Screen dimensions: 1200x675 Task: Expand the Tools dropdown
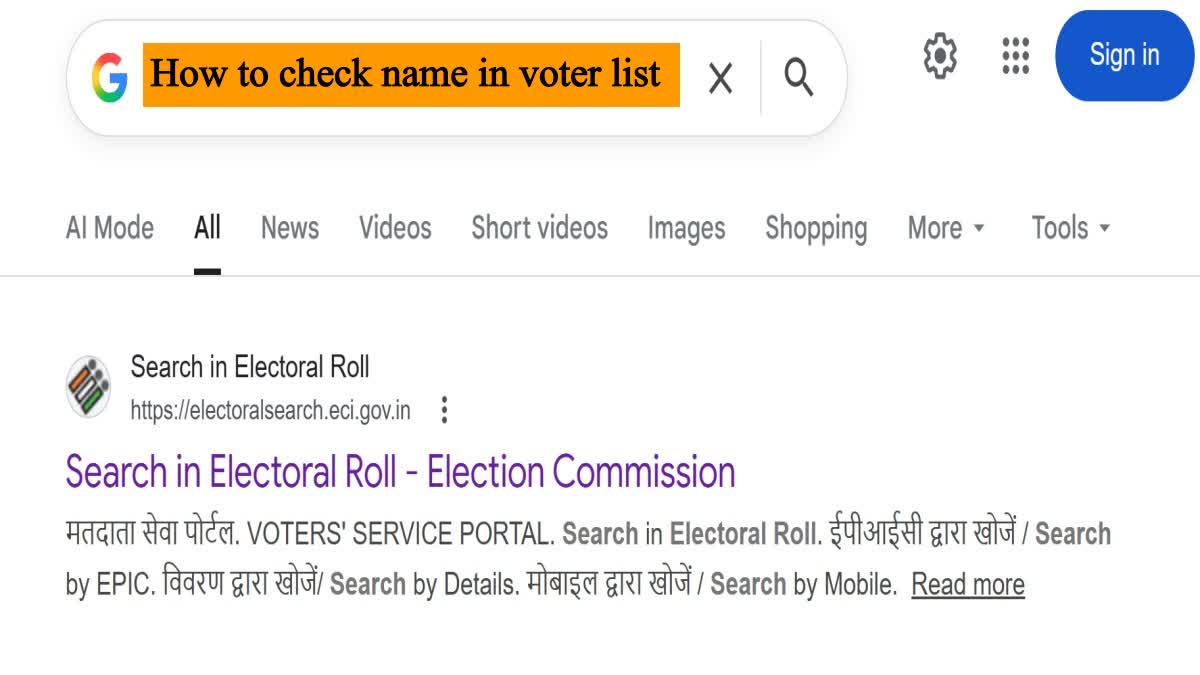[x=1071, y=229]
